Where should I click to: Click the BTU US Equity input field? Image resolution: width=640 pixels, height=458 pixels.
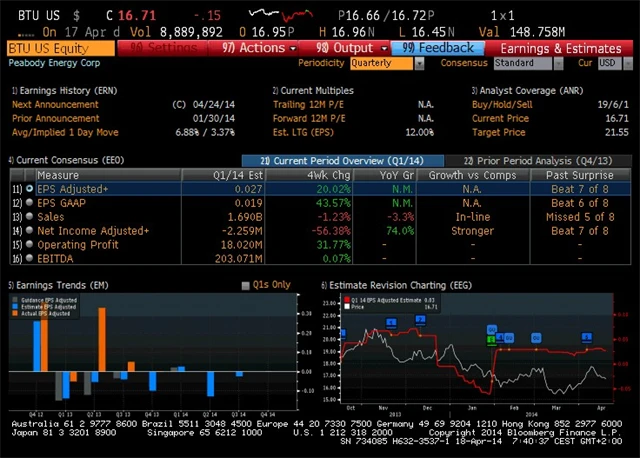pos(60,48)
